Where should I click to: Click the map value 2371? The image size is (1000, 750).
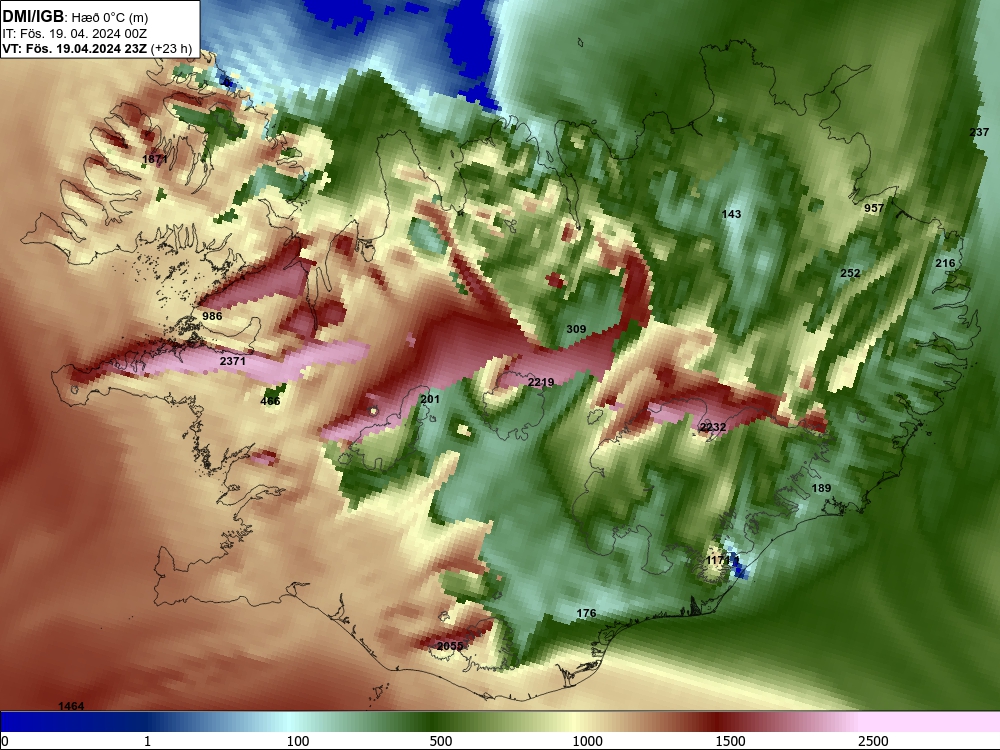point(232,360)
